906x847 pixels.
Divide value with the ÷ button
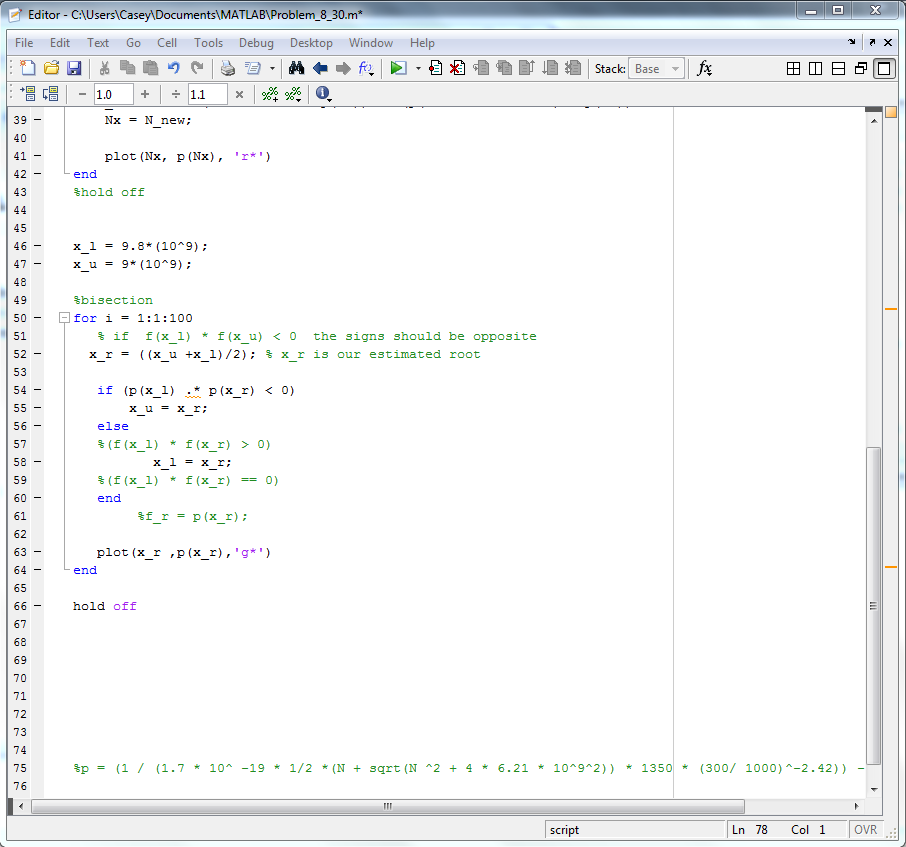pos(176,94)
